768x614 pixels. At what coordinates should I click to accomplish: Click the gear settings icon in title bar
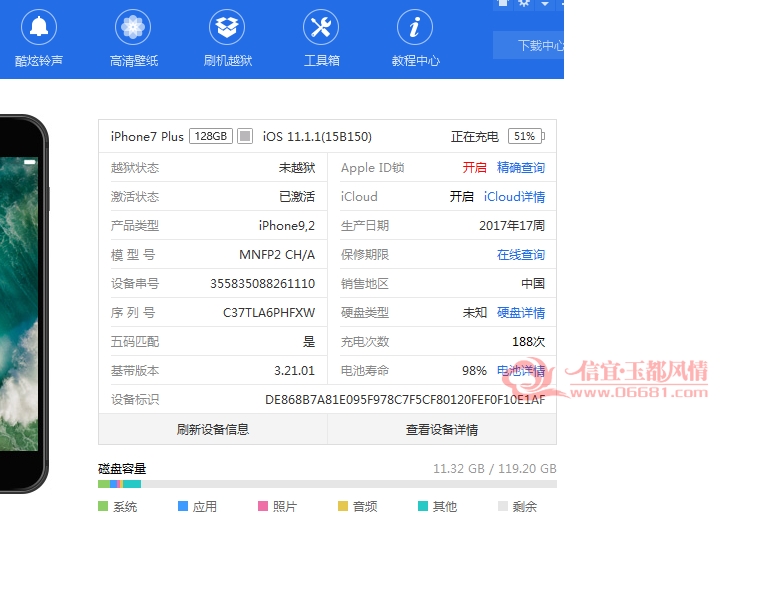point(524,3)
